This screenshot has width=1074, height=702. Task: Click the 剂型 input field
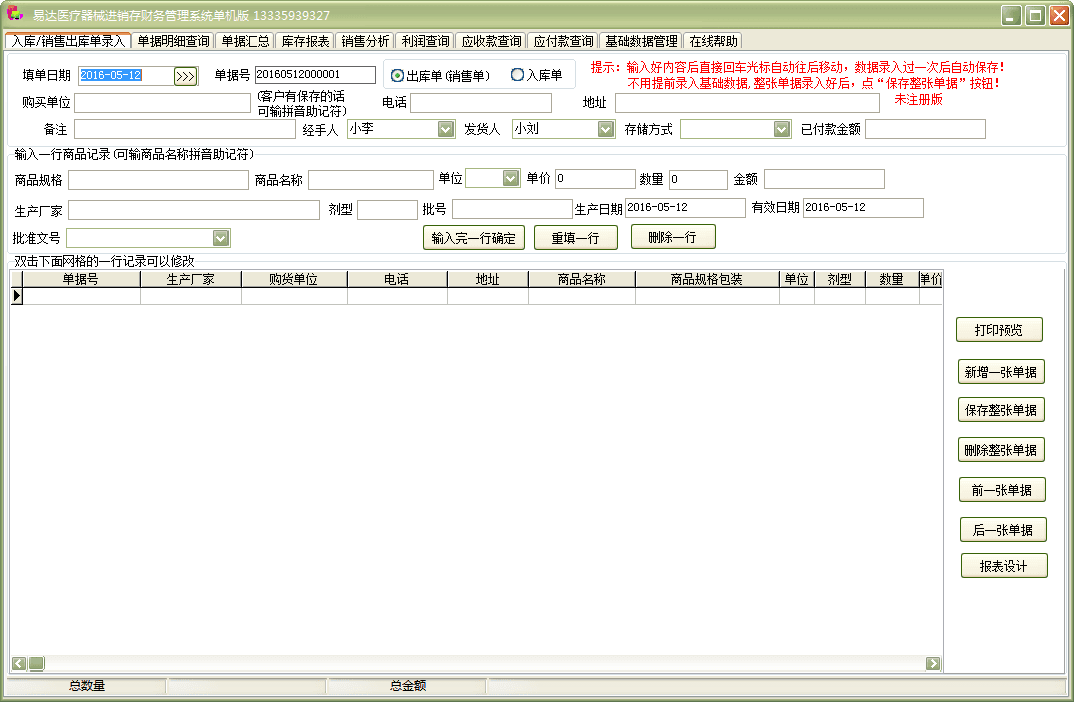(x=388, y=210)
